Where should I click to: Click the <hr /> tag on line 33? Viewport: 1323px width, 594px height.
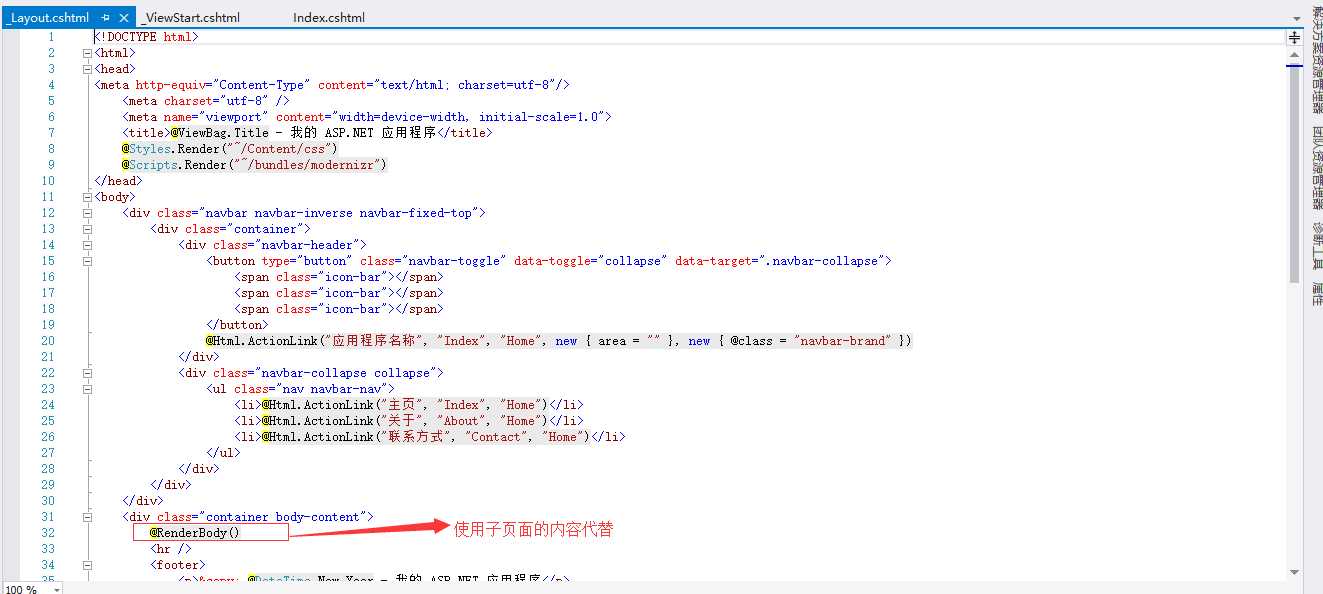click(x=171, y=549)
